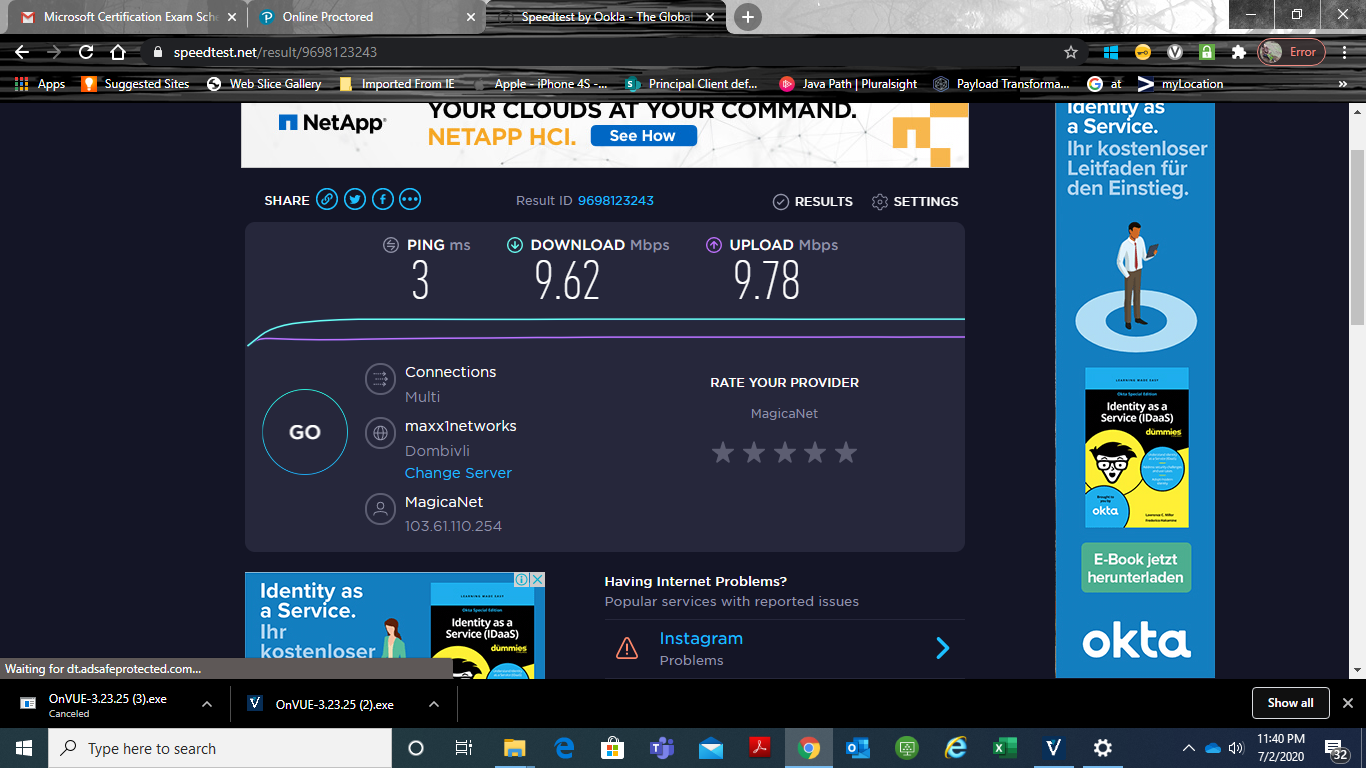1366x768 pixels.
Task: Open more share options ellipsis icon
Action: (410, 200)
